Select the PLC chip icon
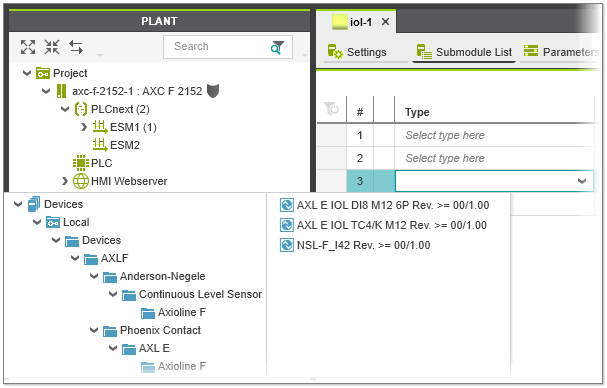The width and height of the screenshot is (607, 388). [81, 163]
